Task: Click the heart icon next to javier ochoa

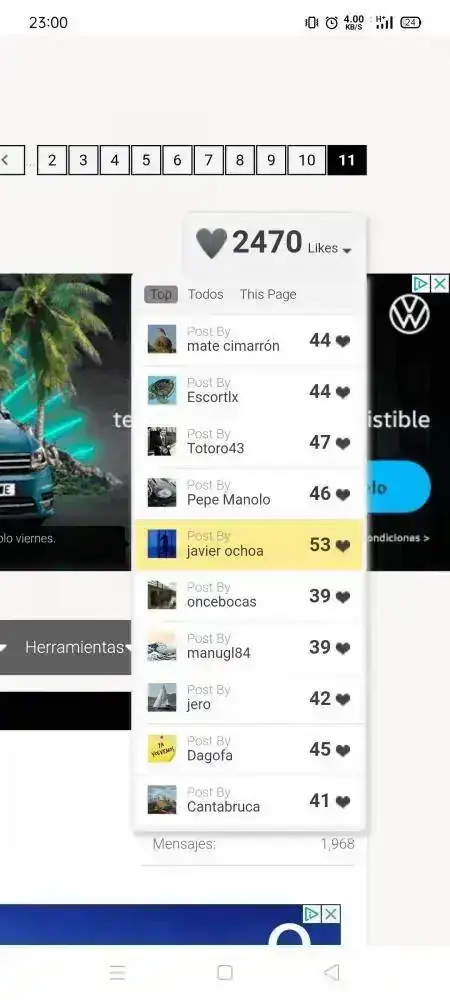Action: click(x=343, y=546)
